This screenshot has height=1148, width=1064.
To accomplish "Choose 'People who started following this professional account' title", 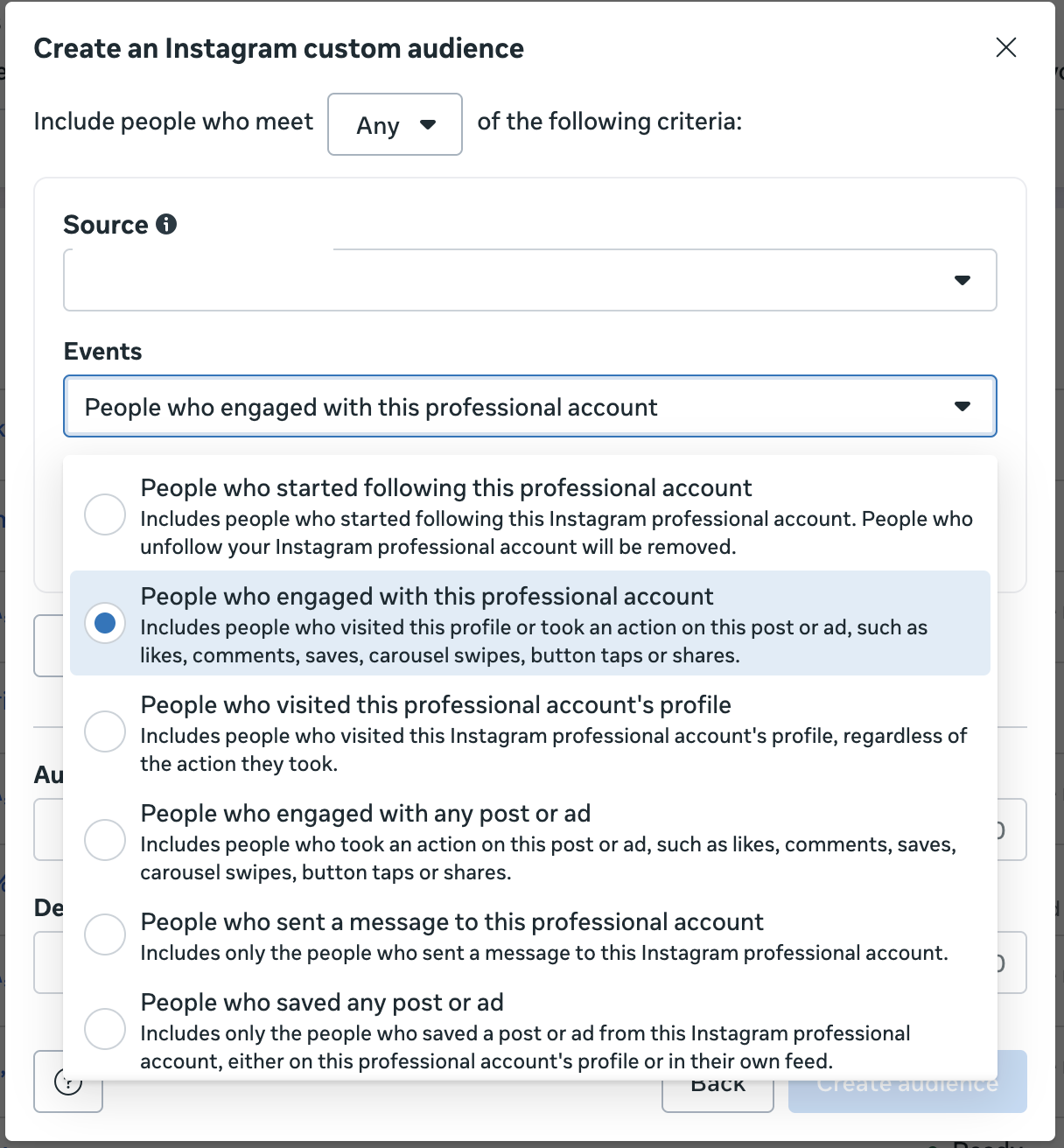I will (446, 488).
